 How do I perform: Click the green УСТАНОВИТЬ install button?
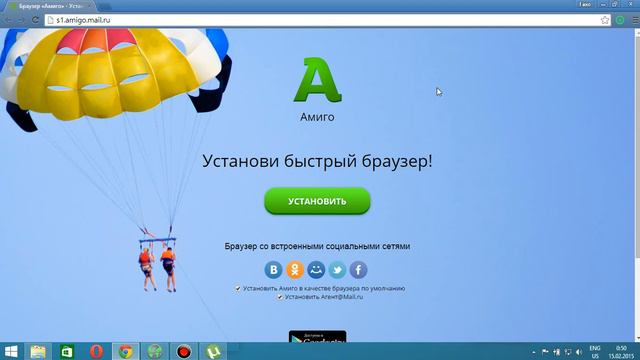point(317,201)
